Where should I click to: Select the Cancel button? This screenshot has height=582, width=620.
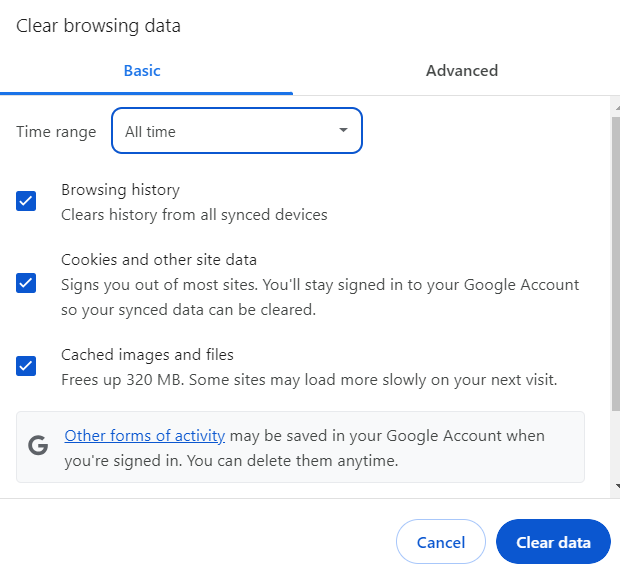[441, 542]
